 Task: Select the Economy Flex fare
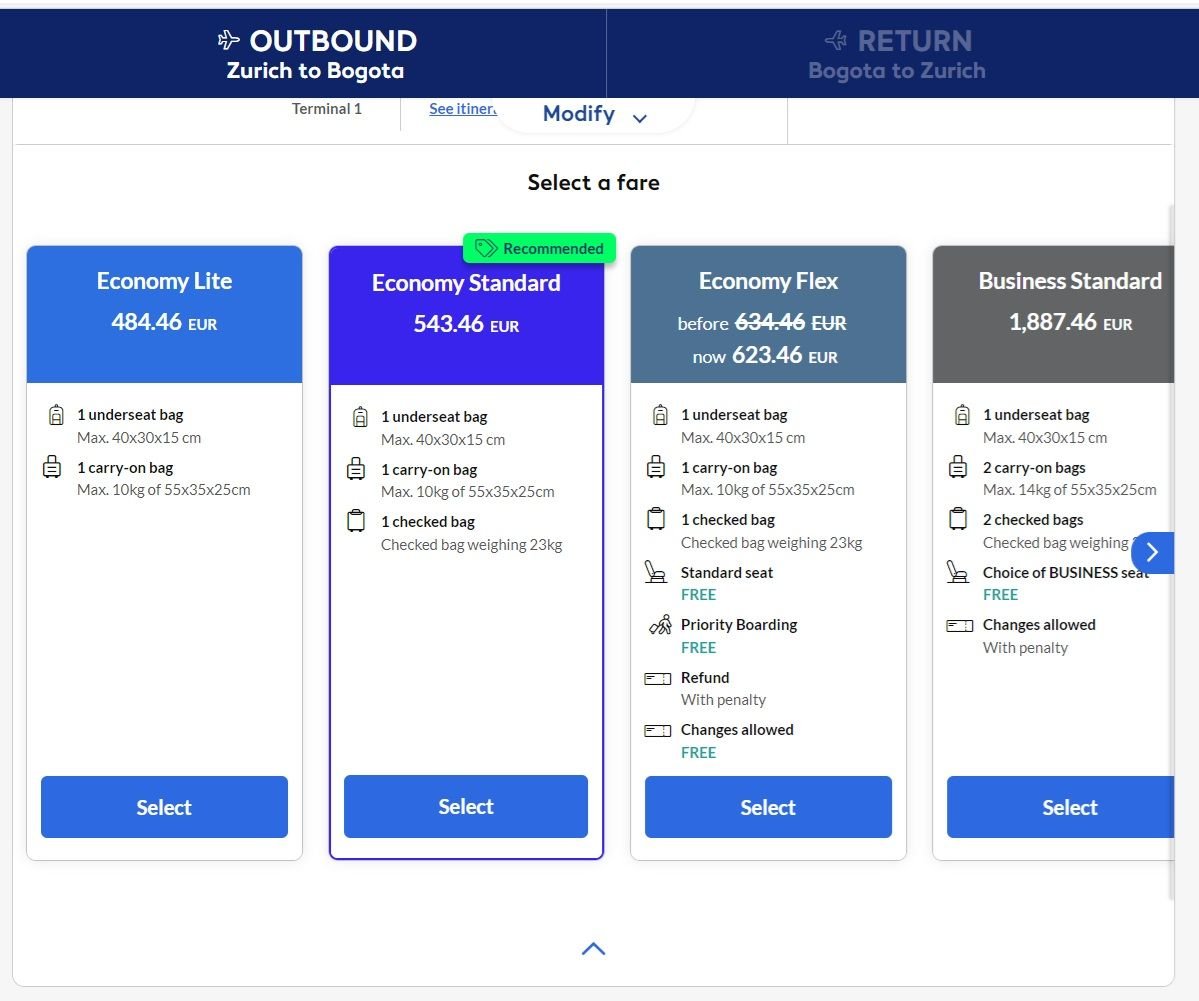(x=767, y=806)
